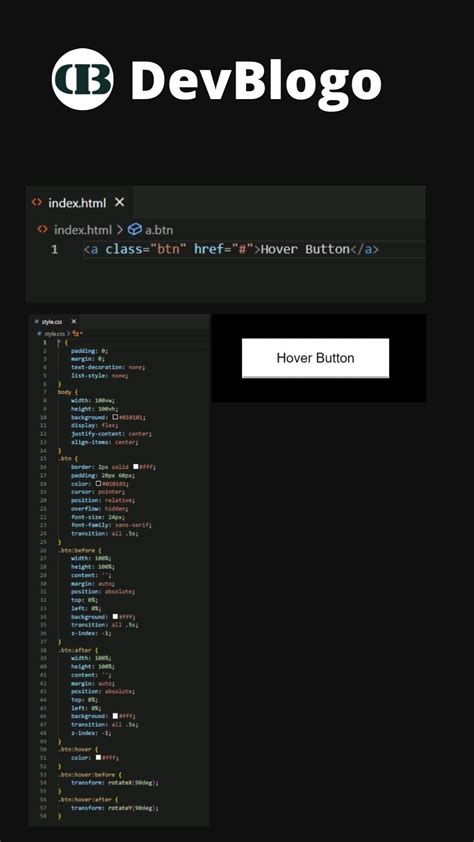Close the index.html tab
Screen dimensions: 474x842
pyautogui.click(x=120, y=202)
